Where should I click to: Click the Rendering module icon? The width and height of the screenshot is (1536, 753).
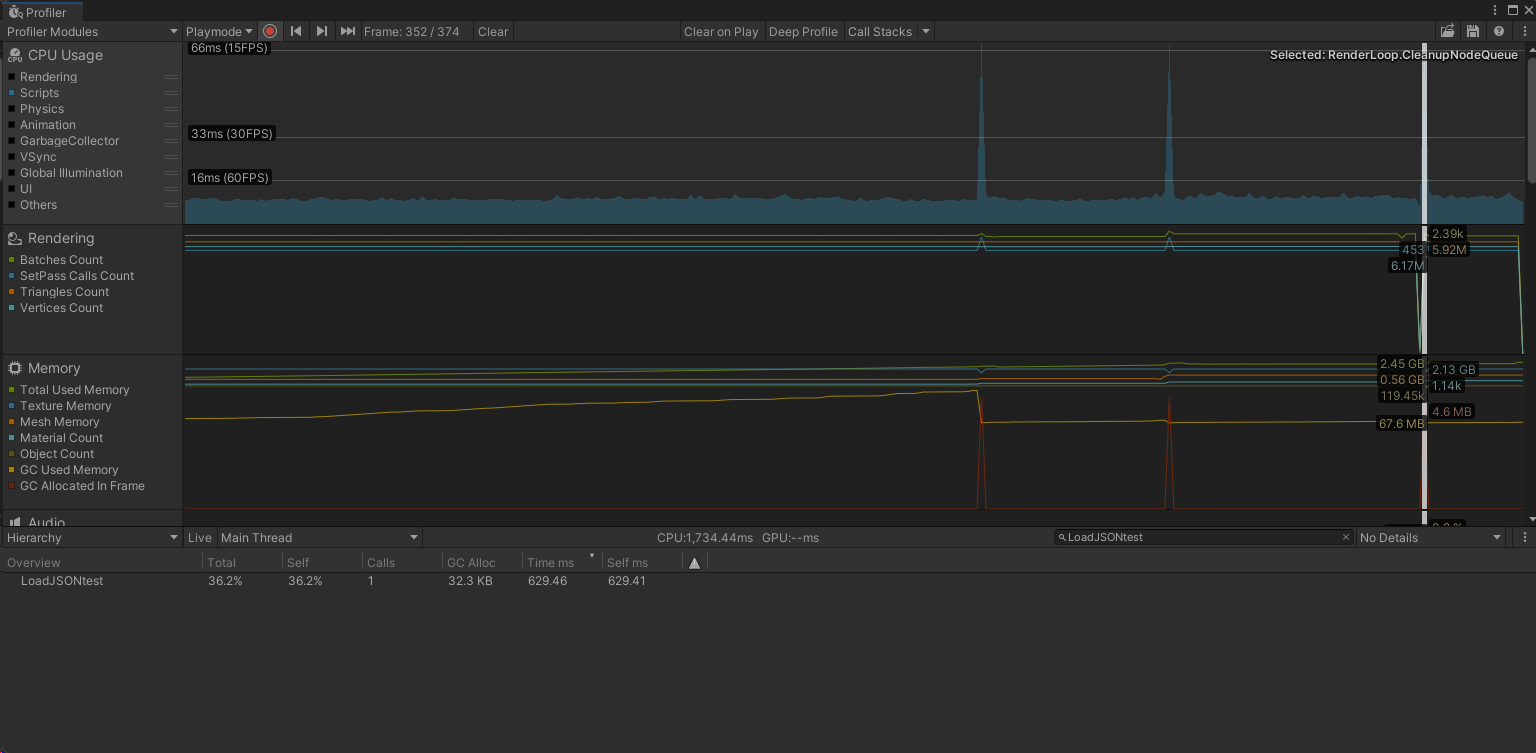pos(14,239)
